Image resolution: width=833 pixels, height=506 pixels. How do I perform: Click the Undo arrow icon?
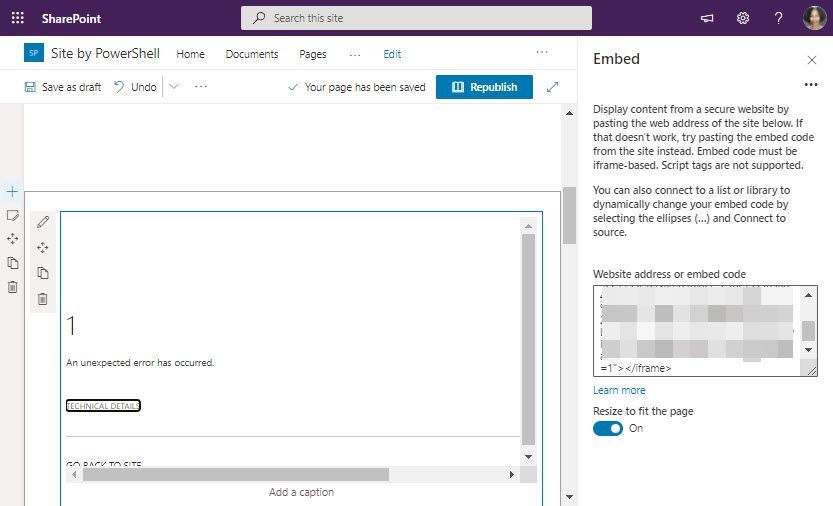point(119,87)
